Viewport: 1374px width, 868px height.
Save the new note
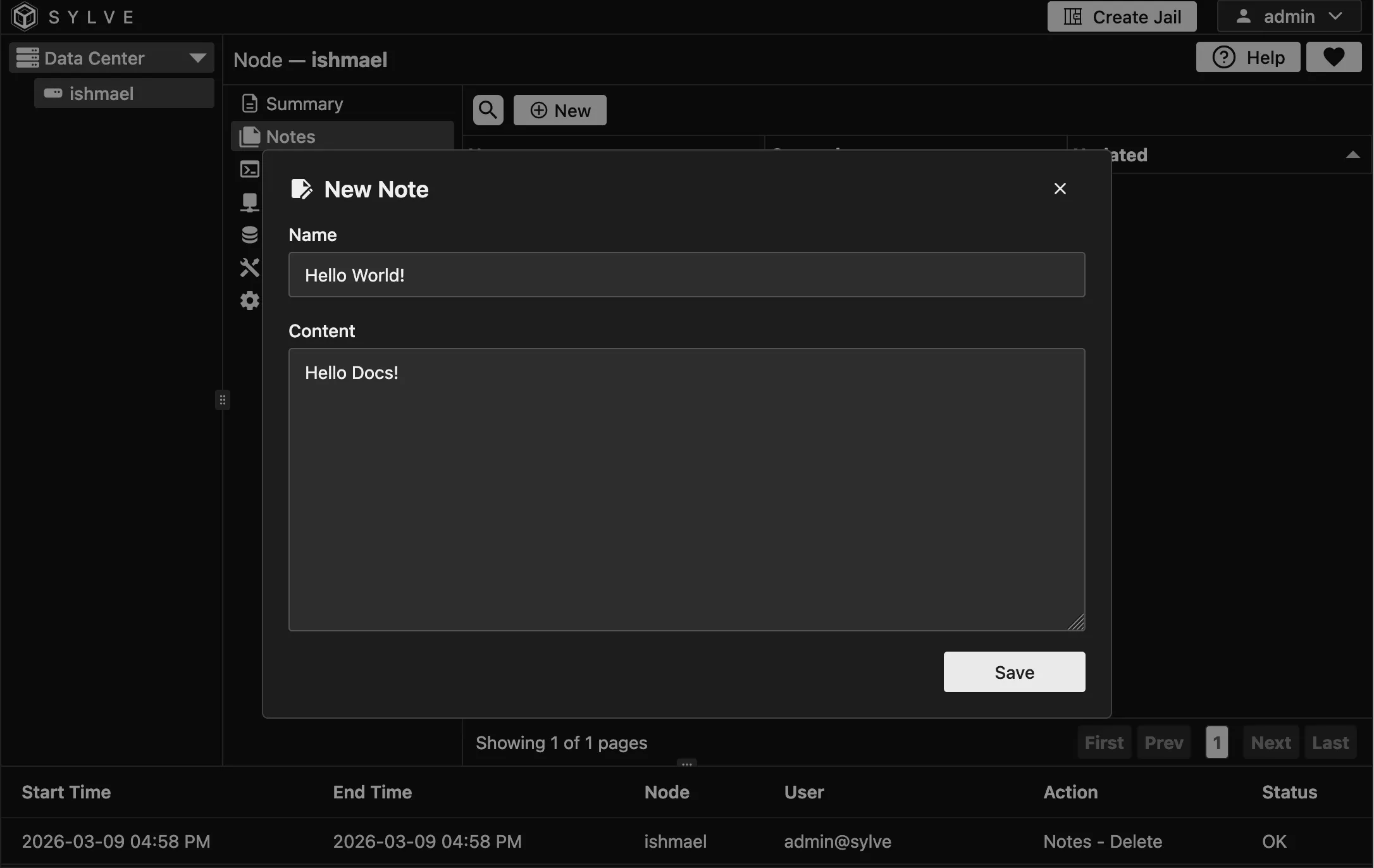click(x=1014, y=672)
